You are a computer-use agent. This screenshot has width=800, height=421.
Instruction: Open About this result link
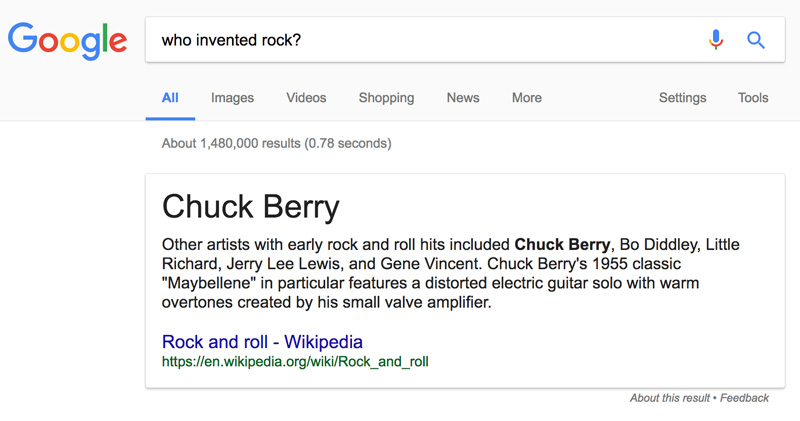coord(669,398)
